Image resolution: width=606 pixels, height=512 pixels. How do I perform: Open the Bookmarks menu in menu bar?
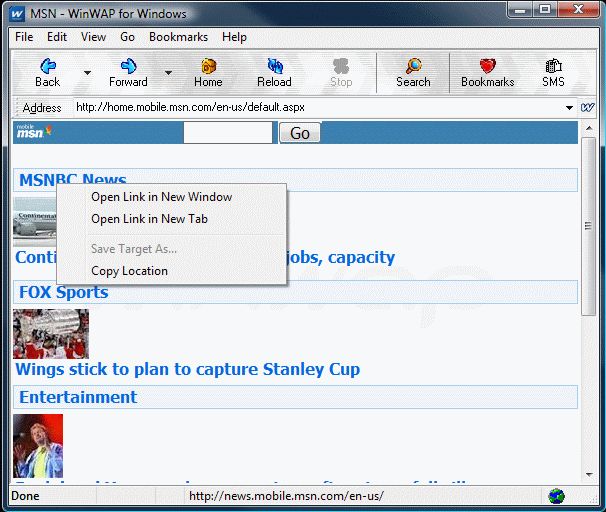(178, 37)
